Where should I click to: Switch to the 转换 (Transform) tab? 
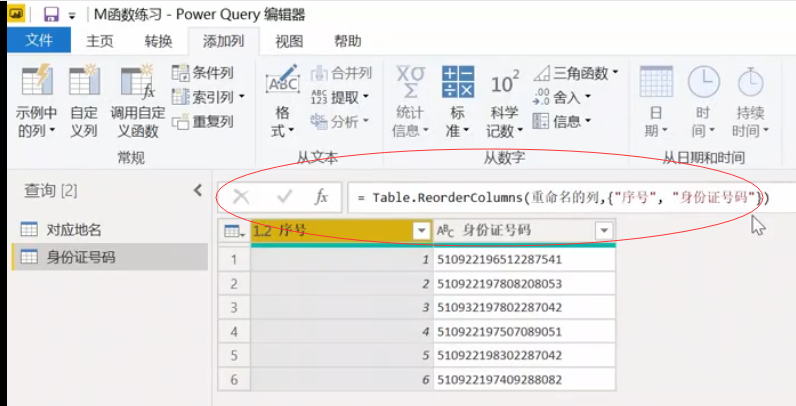point(158,41)
